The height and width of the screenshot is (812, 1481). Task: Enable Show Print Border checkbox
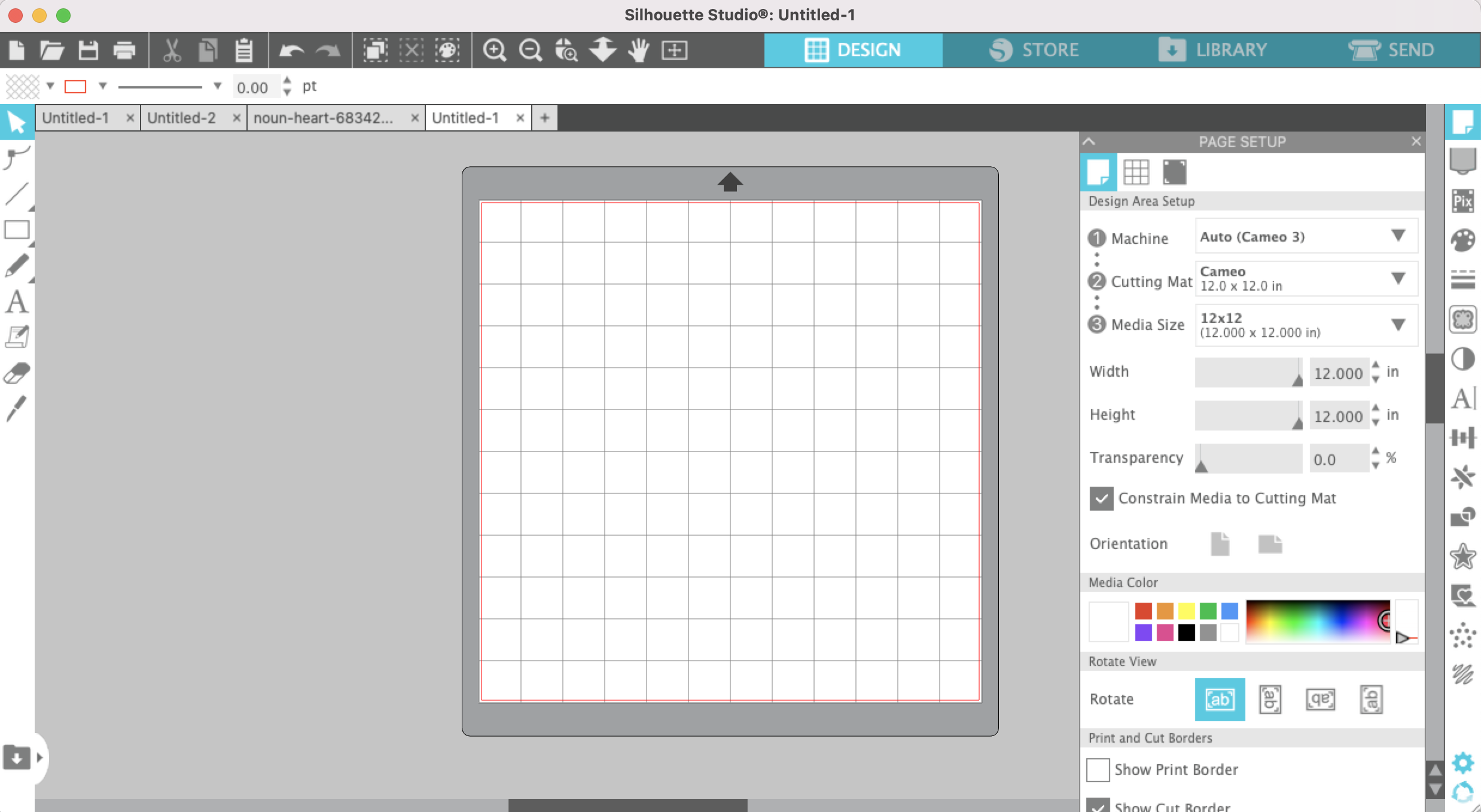(1098, 770)
